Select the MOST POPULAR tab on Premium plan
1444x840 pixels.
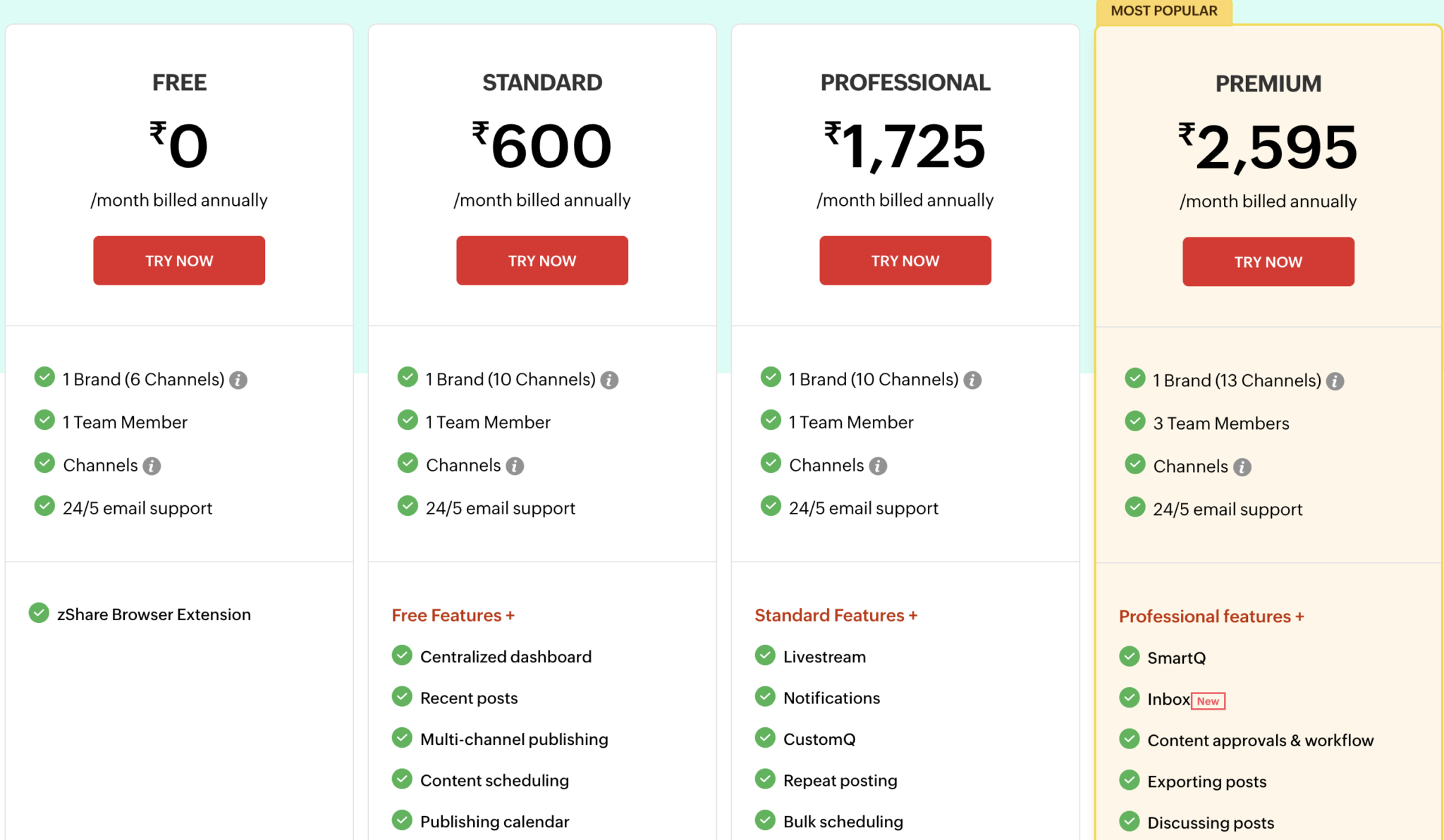1163,11
